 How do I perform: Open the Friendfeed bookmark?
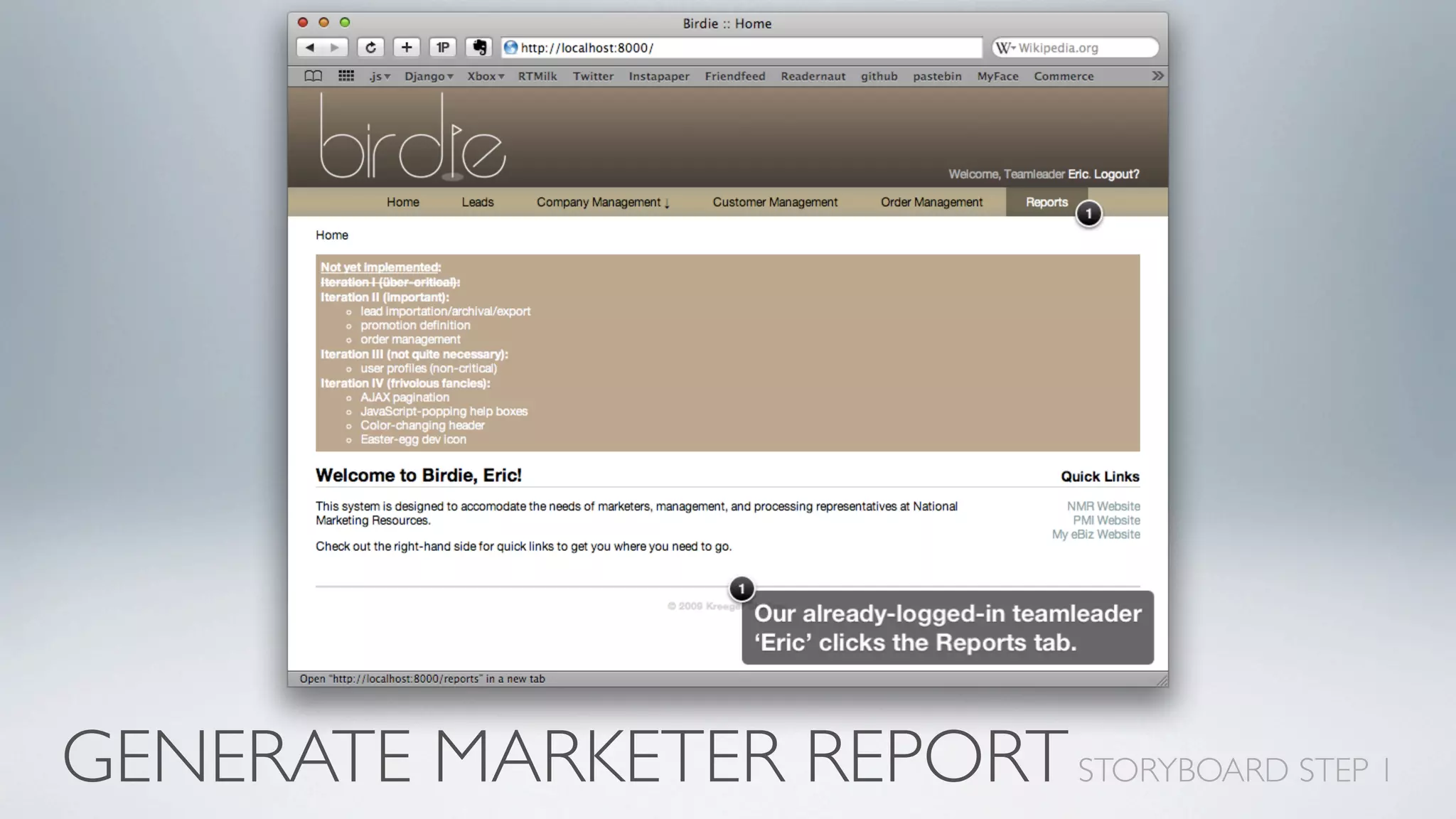point(735,76)
